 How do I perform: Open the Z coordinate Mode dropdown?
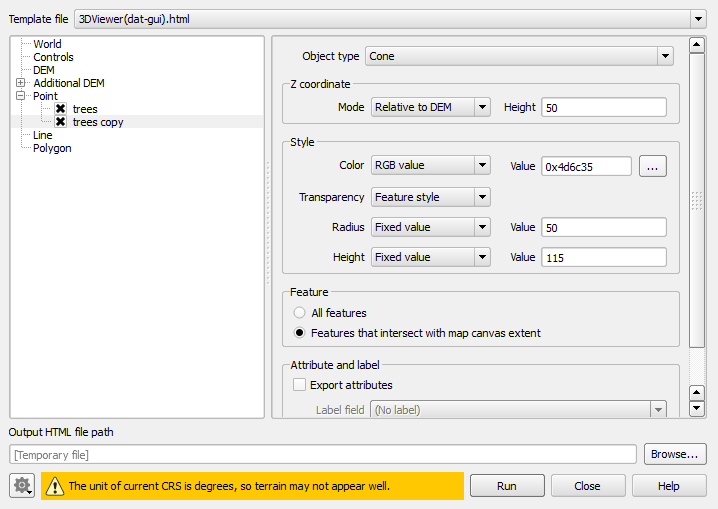(x=430, y=107)
